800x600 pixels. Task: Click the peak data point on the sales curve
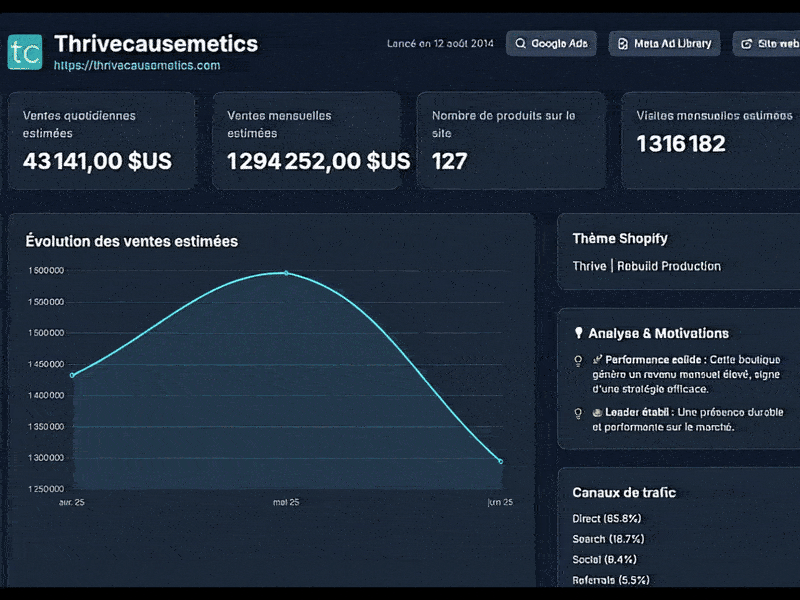[x=285, y=271]
